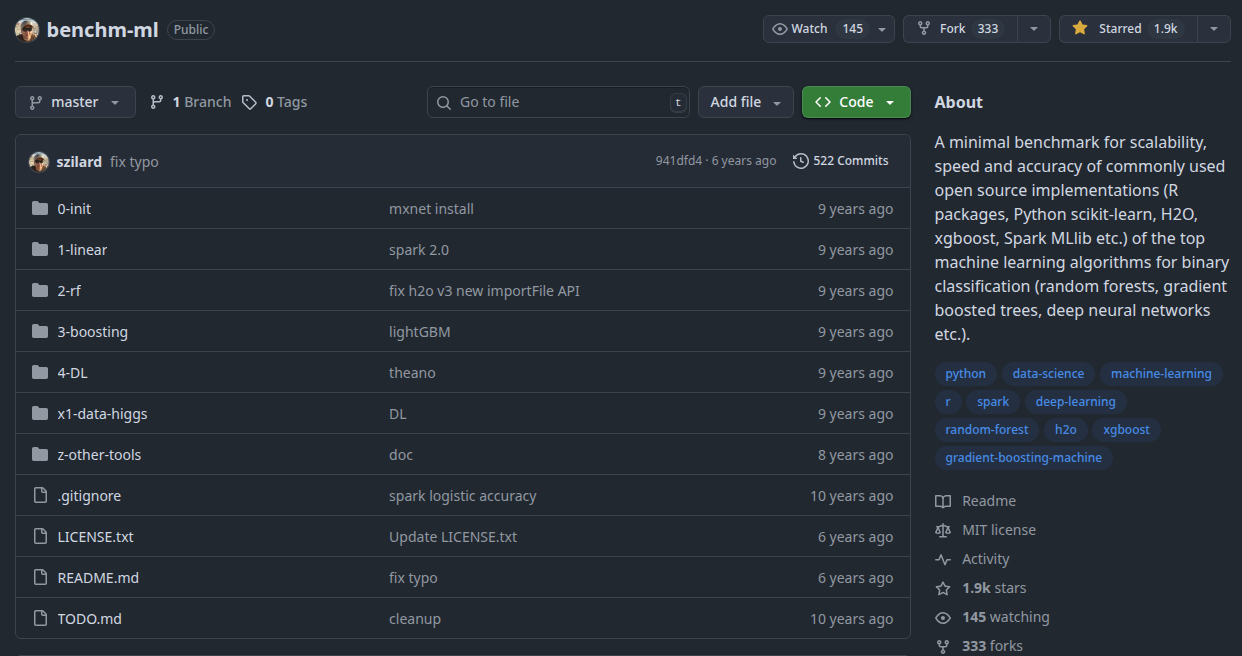Expand the Add file dropdown
Viewport: 1242px width, 656px height.
coord(745,102)
